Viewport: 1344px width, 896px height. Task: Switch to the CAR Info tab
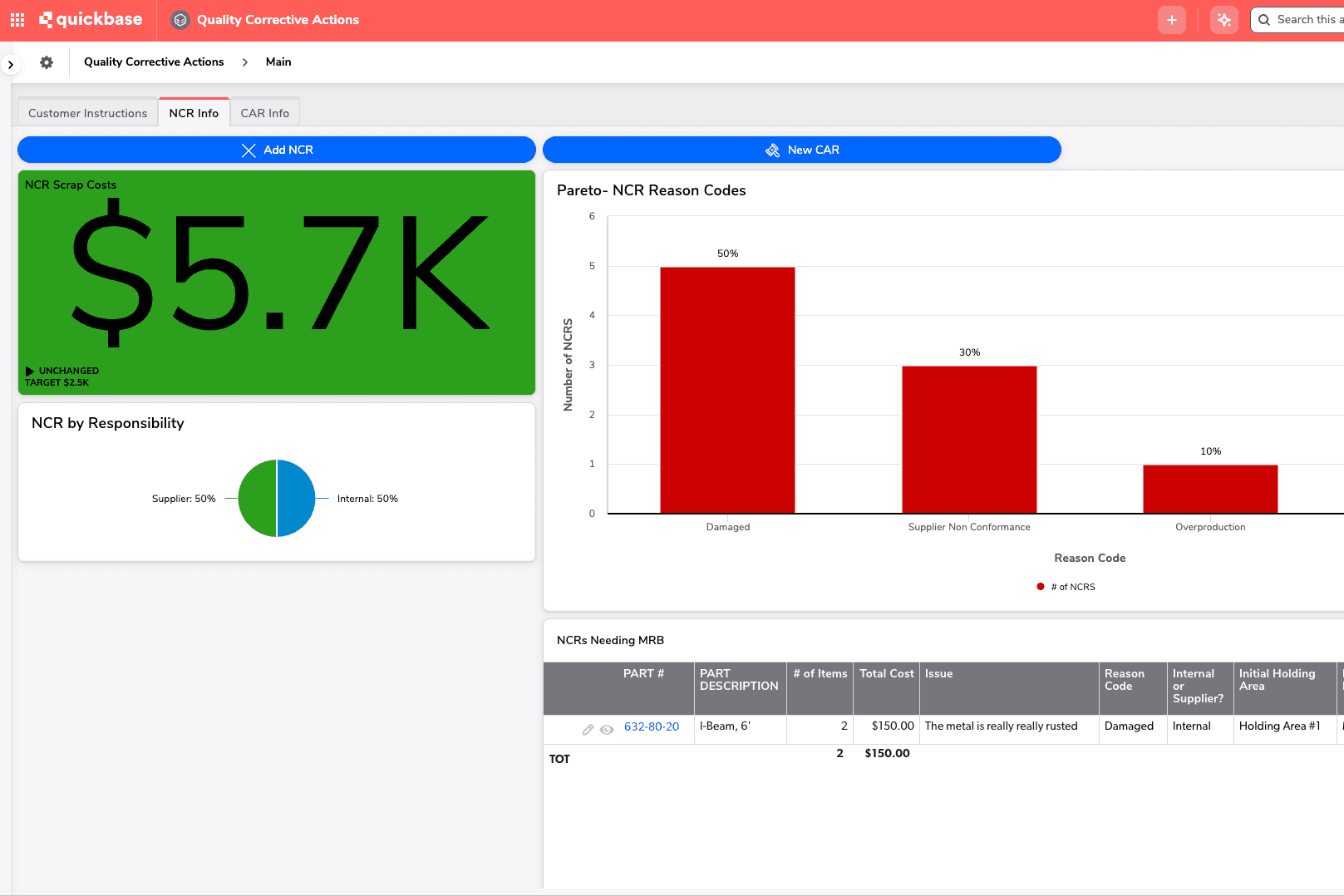[x=264, y=113]
